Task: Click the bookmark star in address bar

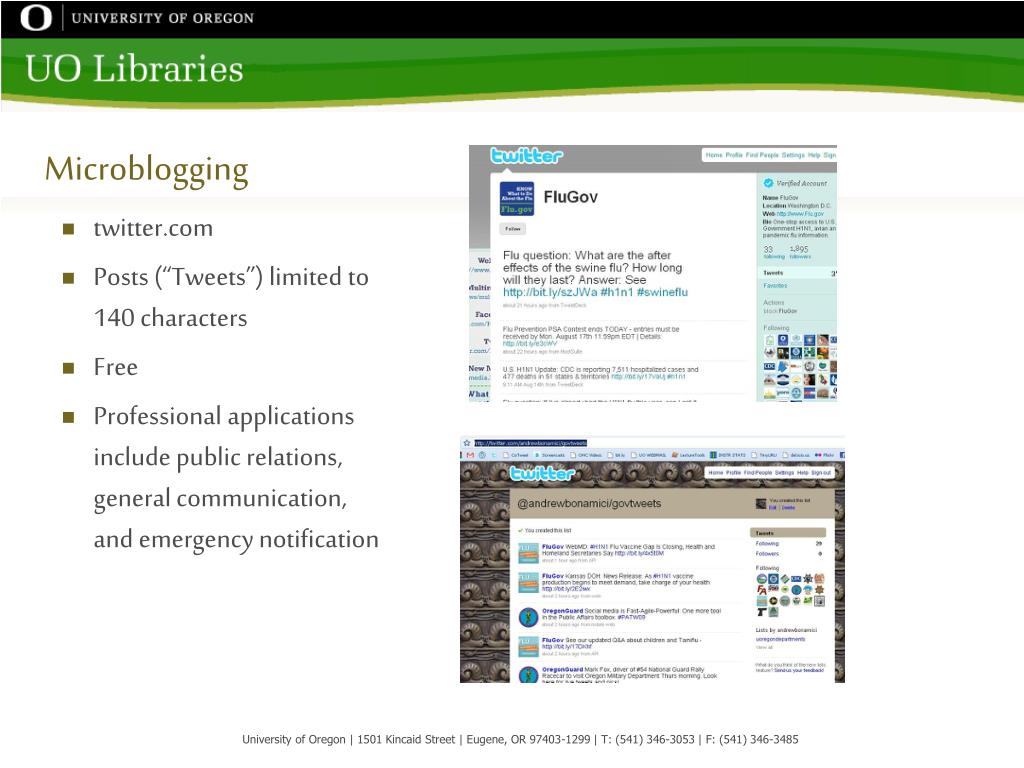Action: 467,443
